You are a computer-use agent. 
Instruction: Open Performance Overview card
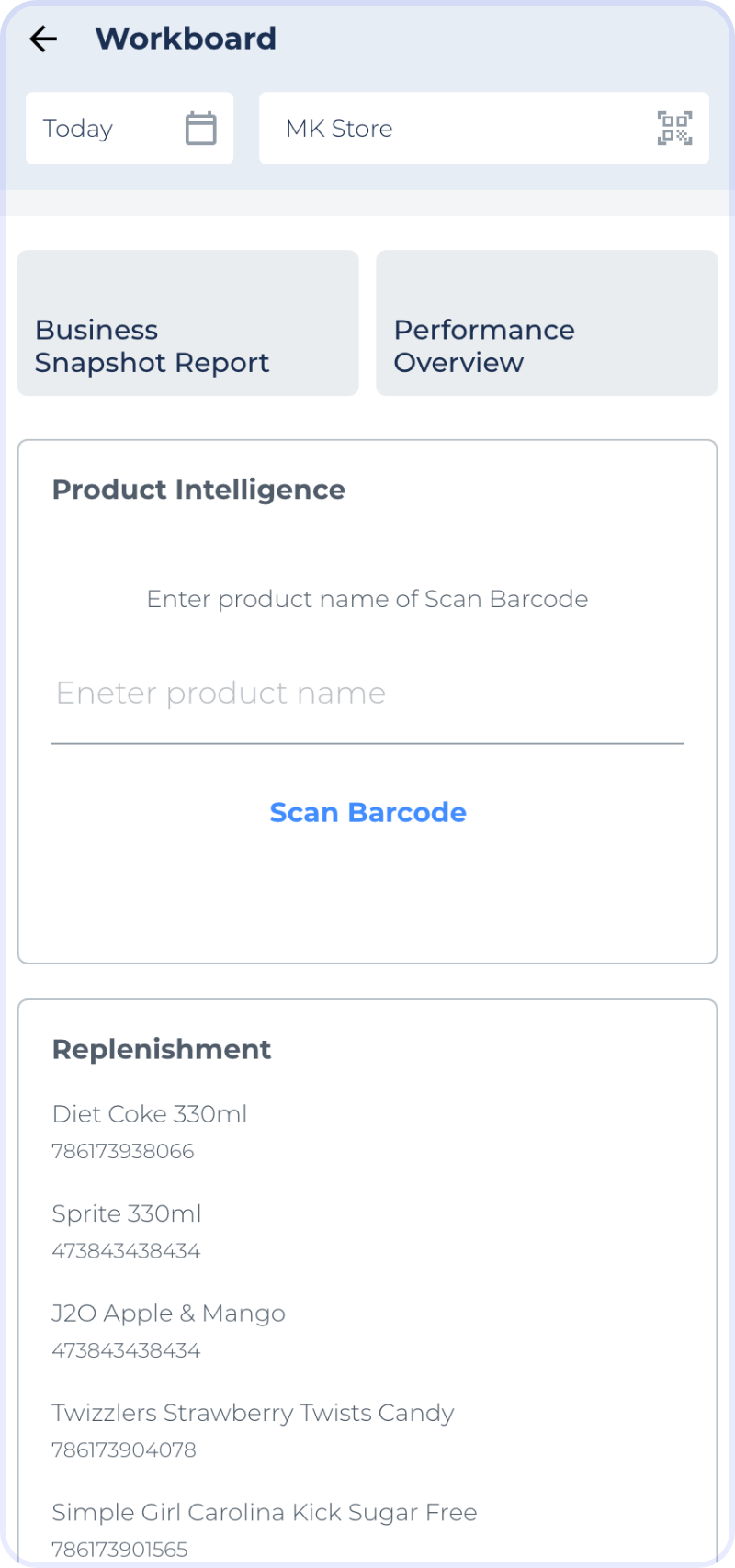[547, 323]
